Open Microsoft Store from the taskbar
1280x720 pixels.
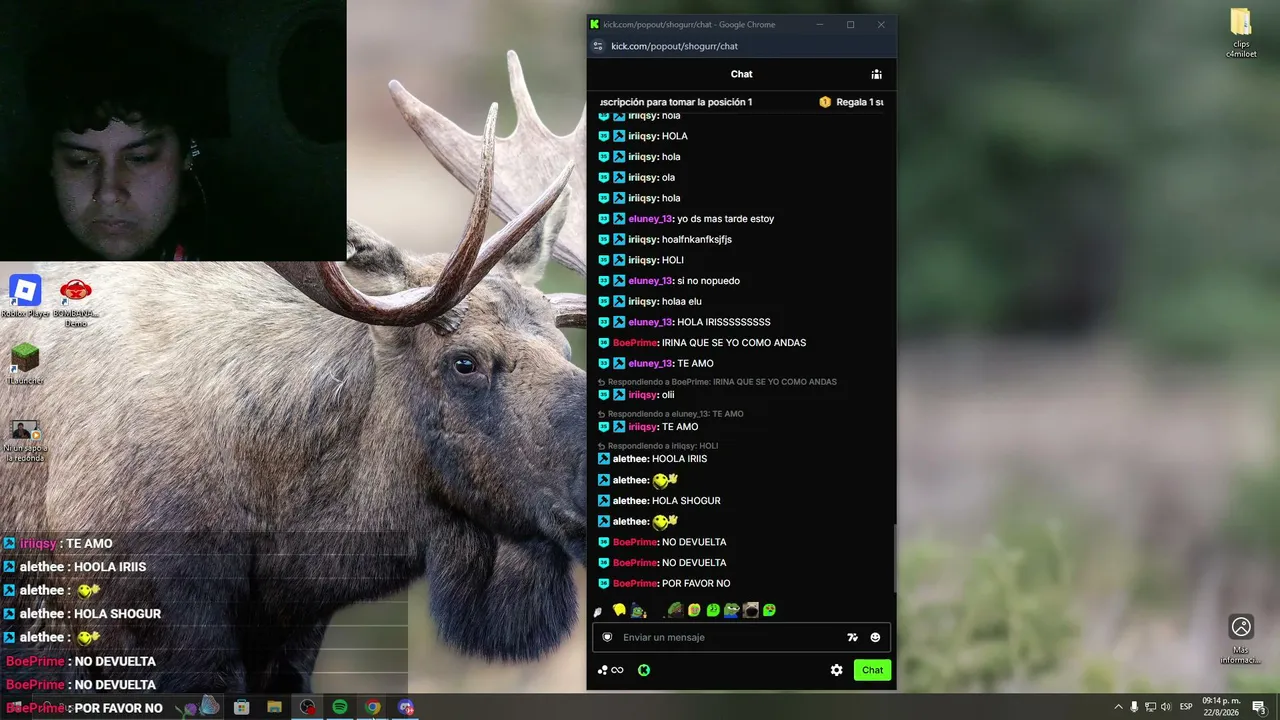click(x=241, y=707)
